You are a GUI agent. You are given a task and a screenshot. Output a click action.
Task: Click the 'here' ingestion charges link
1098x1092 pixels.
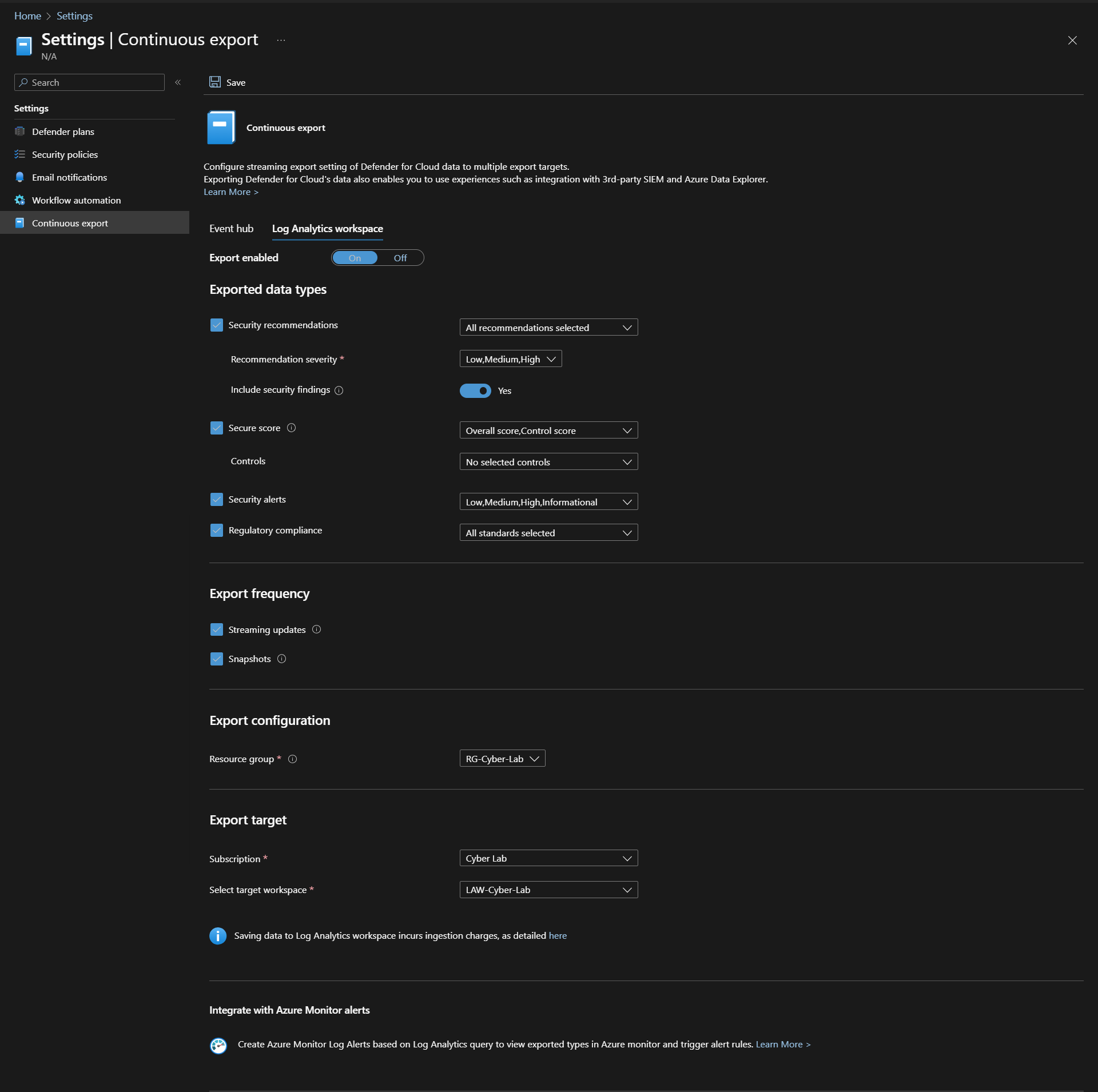558,936
